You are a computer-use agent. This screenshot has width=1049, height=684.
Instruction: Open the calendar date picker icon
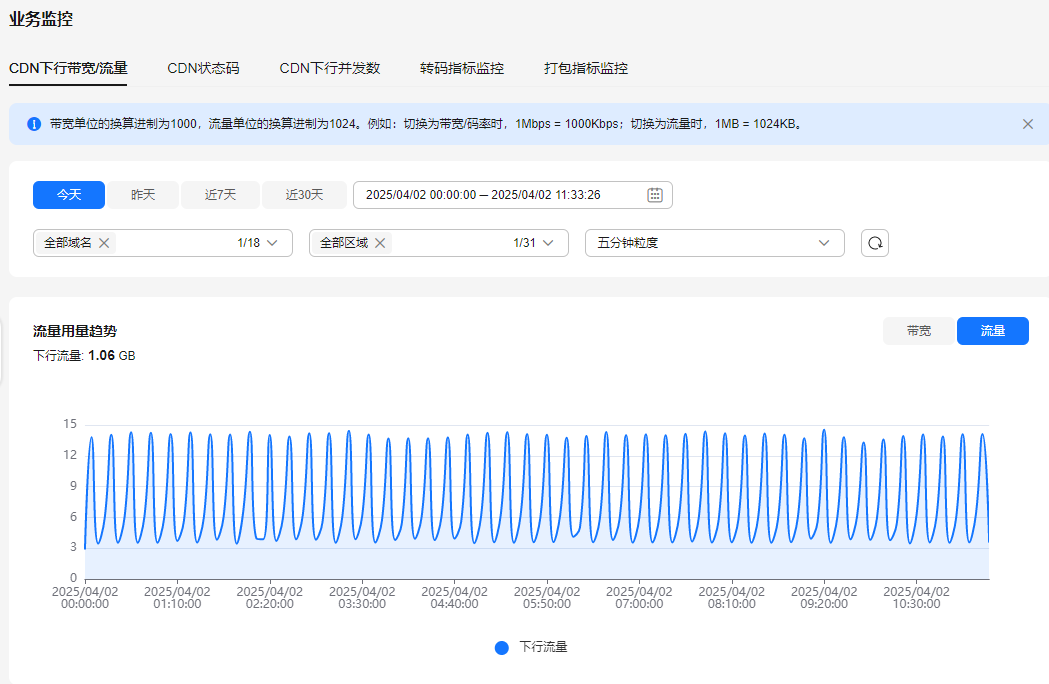[x=655, y=195]
